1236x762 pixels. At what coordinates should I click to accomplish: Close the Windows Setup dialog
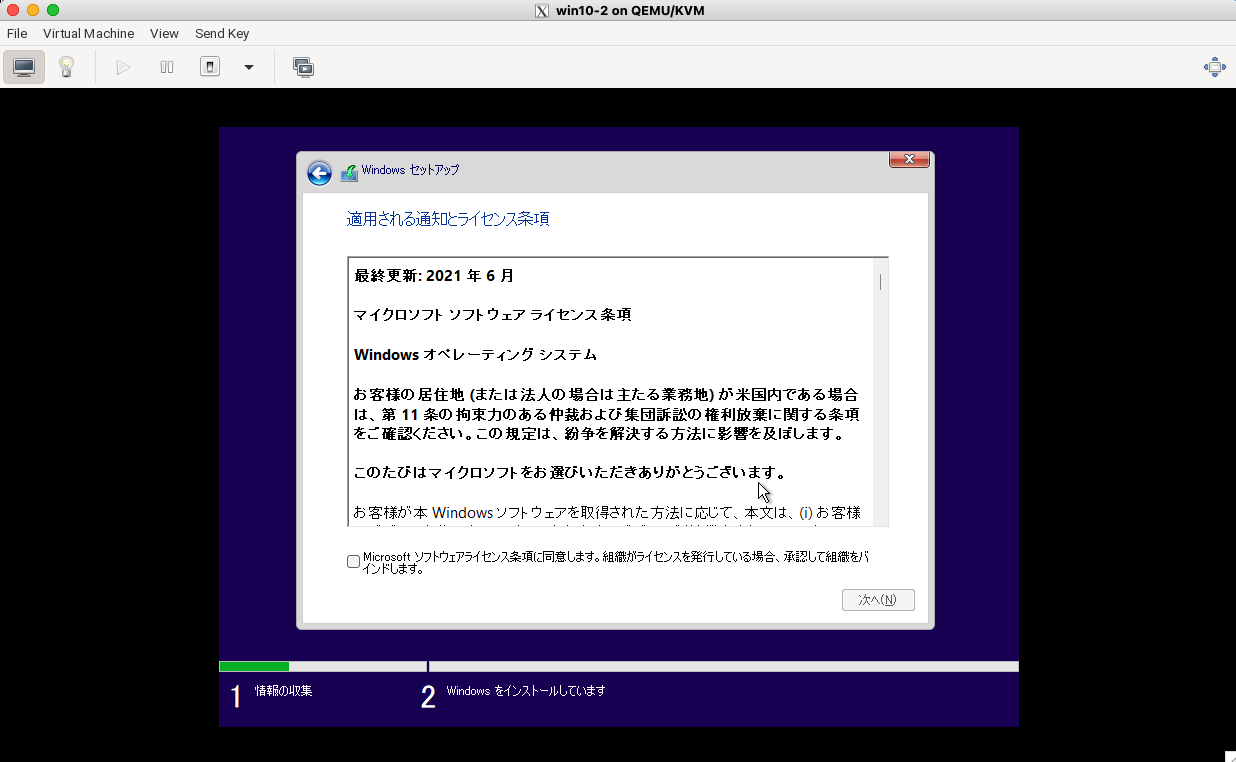pos(909,159)
